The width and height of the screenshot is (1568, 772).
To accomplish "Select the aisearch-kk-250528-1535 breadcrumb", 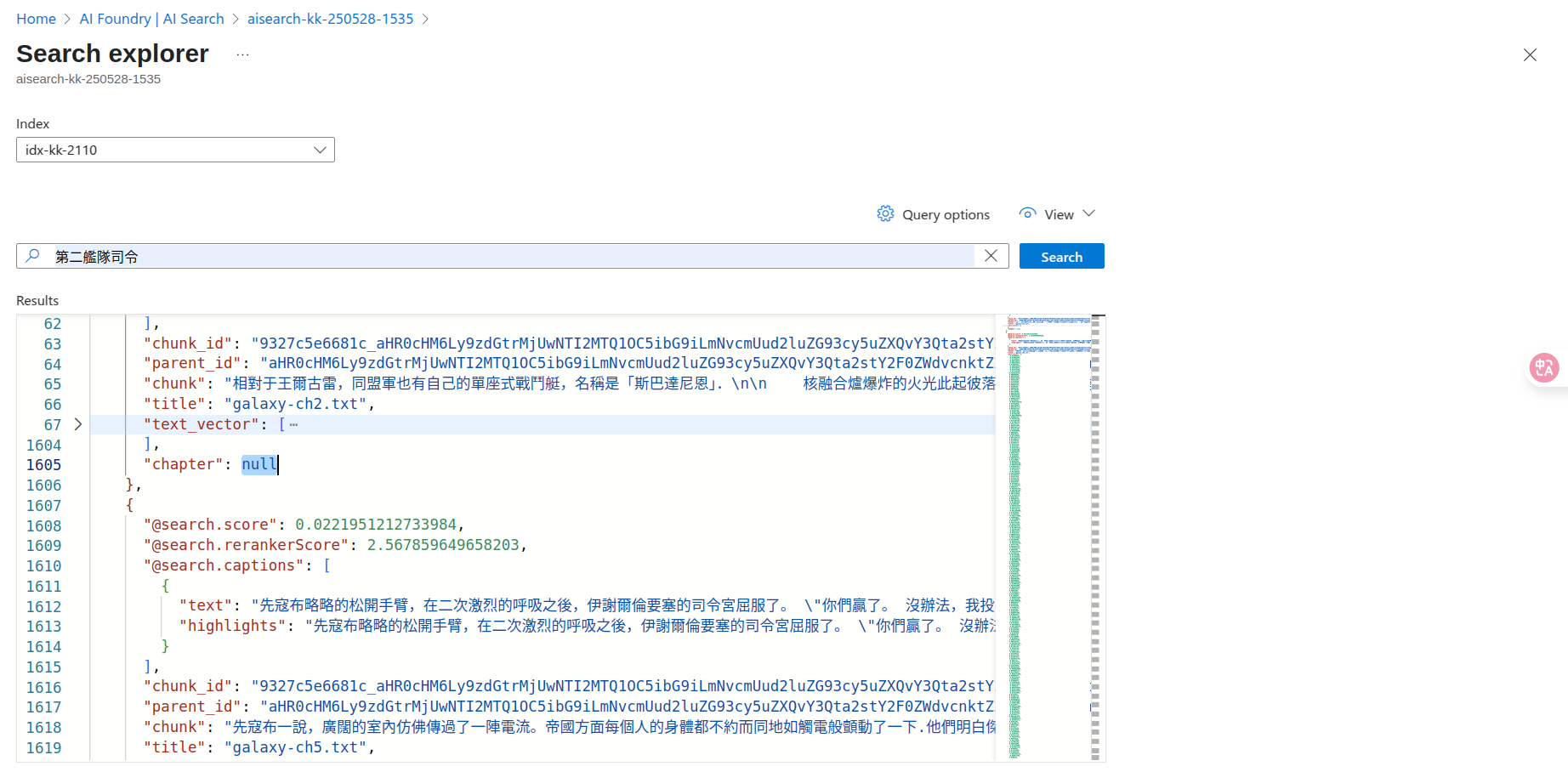I will pos(330,18).
